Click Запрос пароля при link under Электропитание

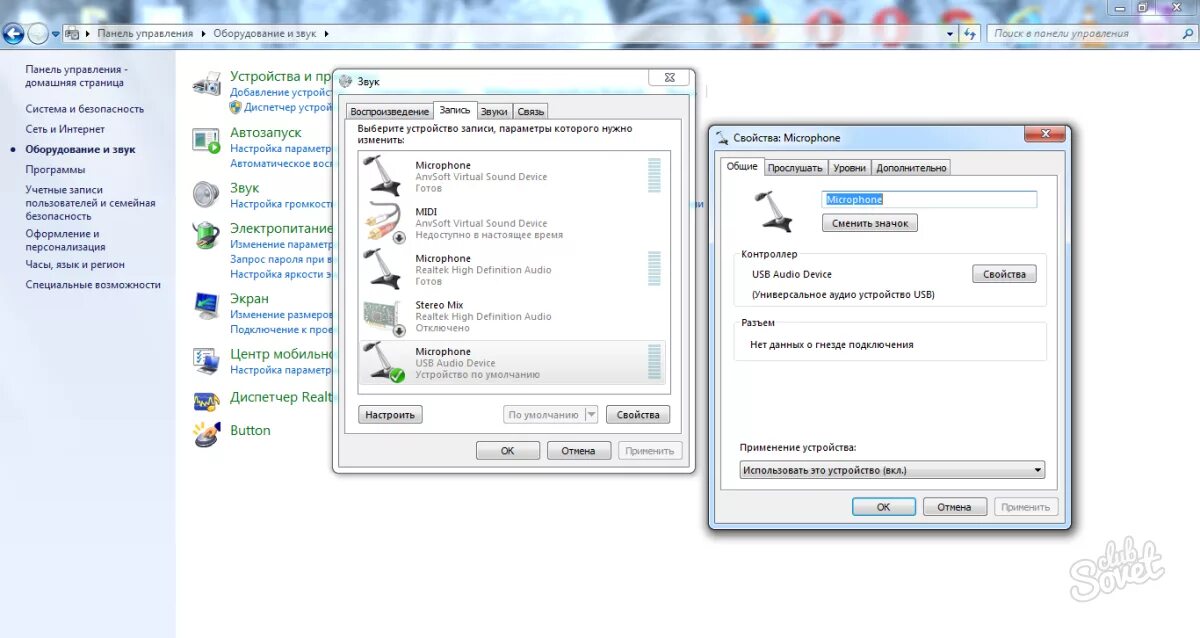(x=279, y=259)
